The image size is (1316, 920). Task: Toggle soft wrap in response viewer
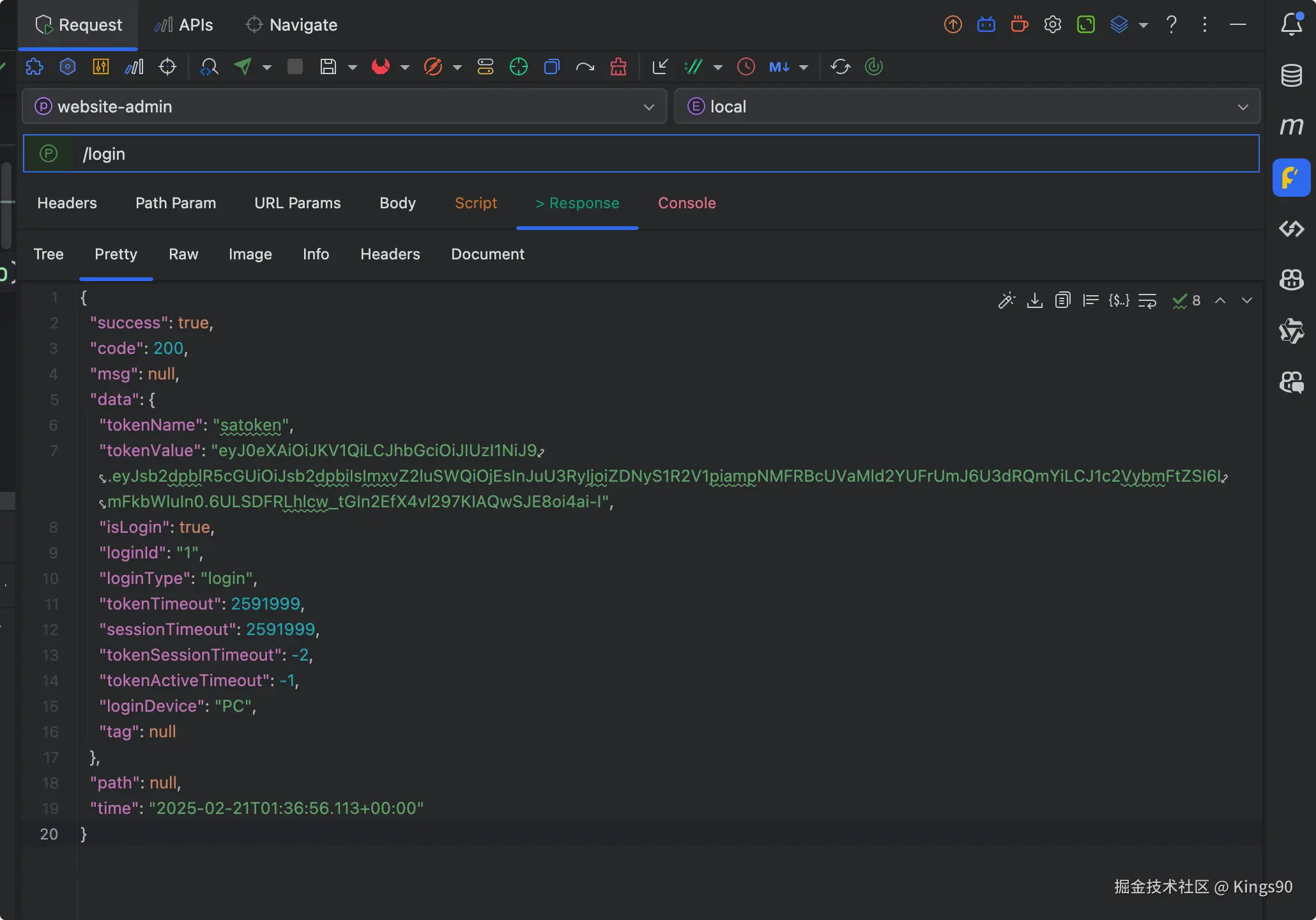(1147, 300)
